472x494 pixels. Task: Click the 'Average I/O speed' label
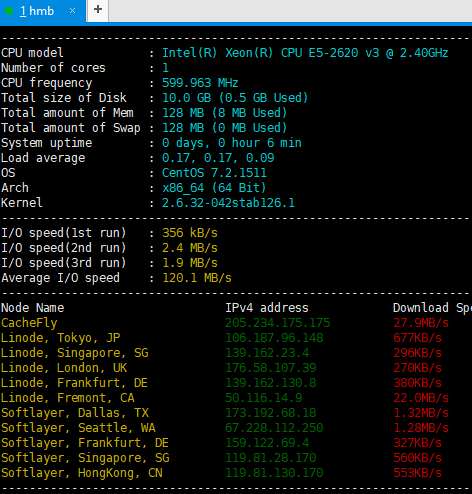(60, 278)
